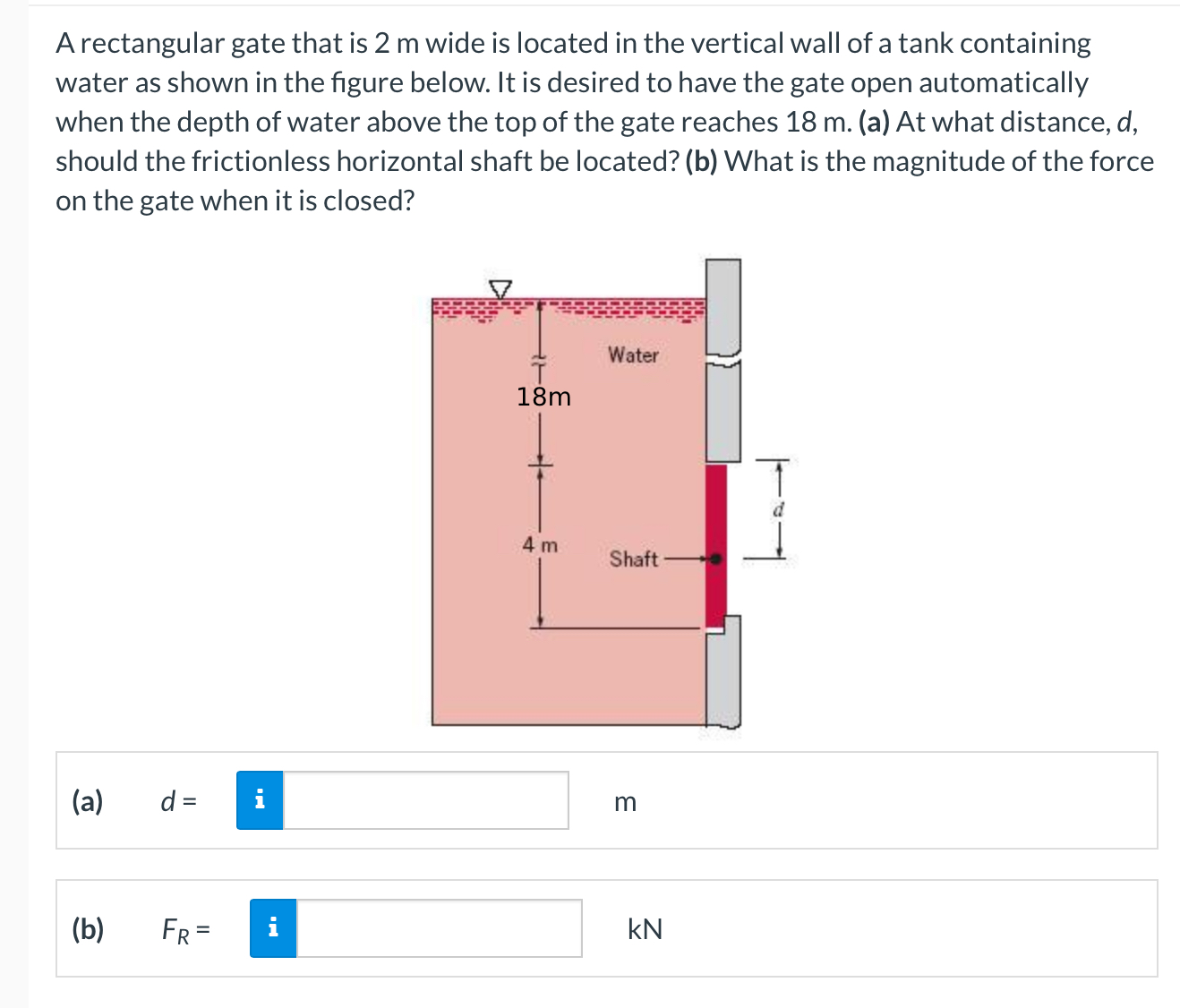The width and height of the screenshot is (1180, 1008).
Task: Click inside the answer field for FR
Action: tap(439, 928)
